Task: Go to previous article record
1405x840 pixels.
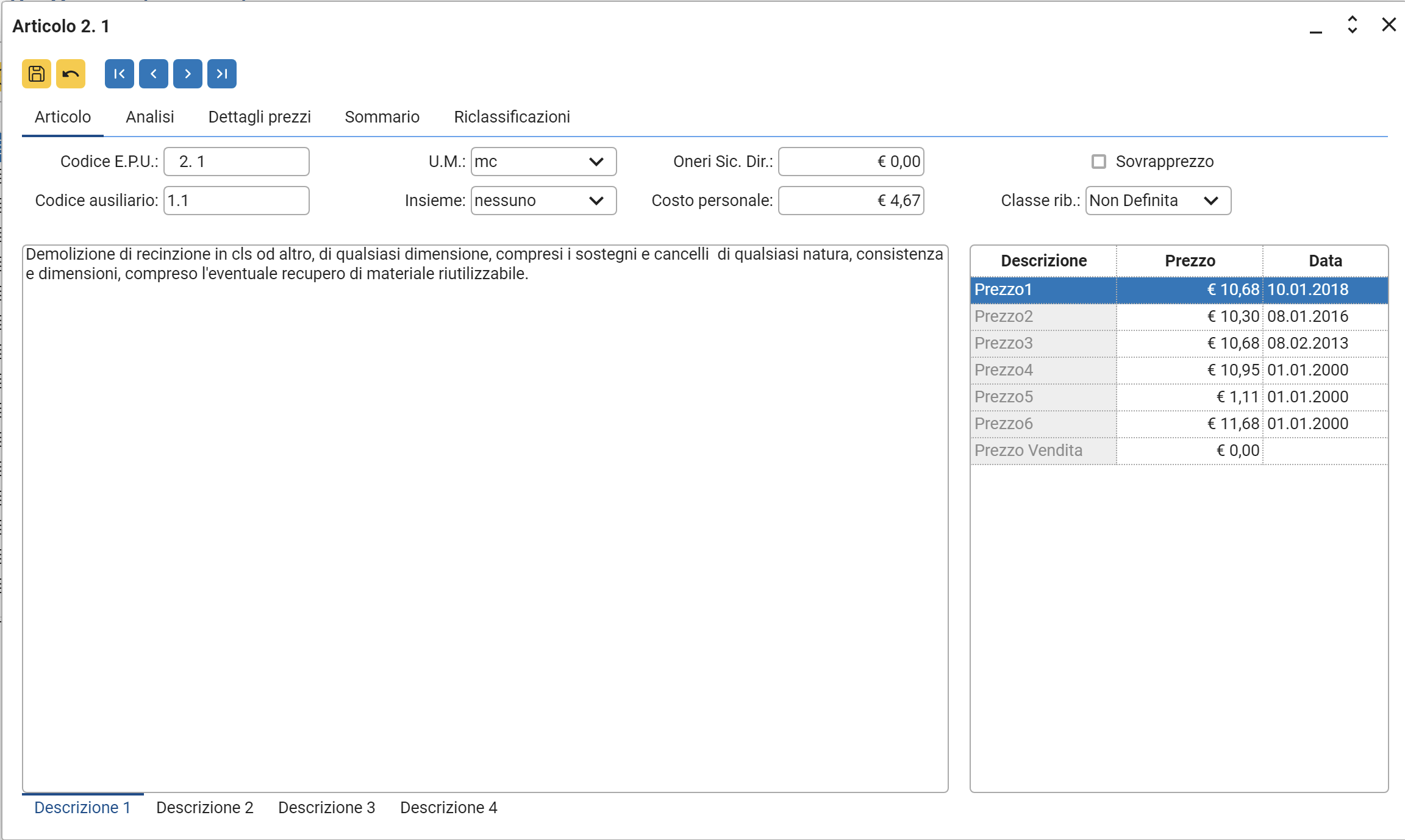Action: coord(154,74)
